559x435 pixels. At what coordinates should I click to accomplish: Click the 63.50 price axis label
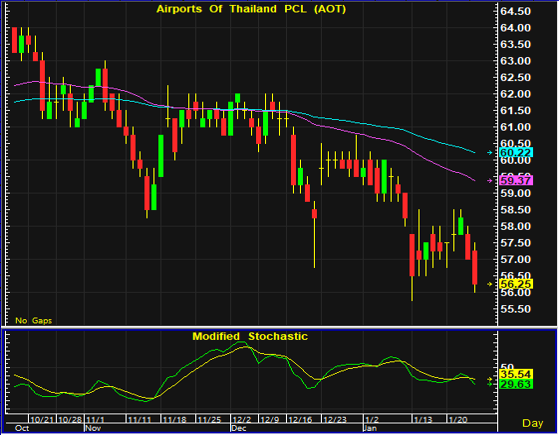(x=515, y=45)
